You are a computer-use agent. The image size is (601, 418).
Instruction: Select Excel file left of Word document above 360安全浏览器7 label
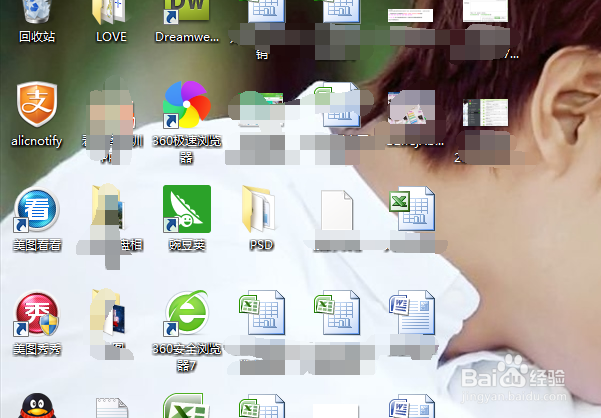[337, 313]
